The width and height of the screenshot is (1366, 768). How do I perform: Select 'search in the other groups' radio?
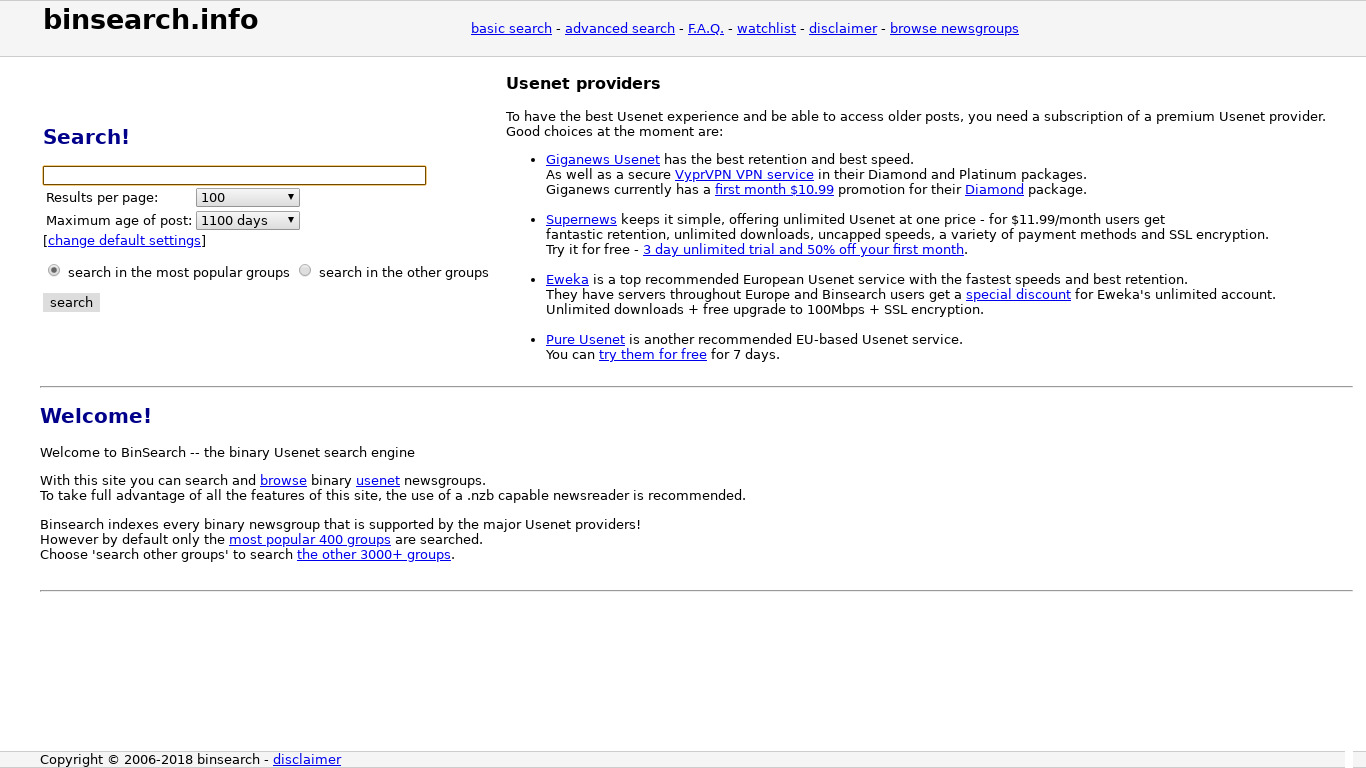coord(305,271)
